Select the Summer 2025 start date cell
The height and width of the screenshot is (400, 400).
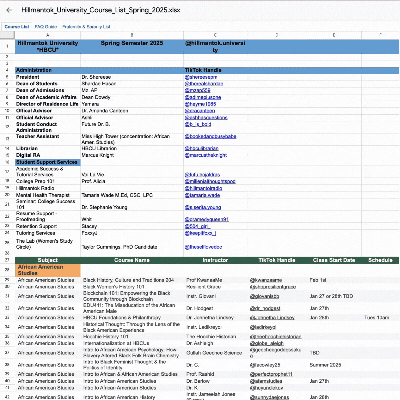[334, 365]
